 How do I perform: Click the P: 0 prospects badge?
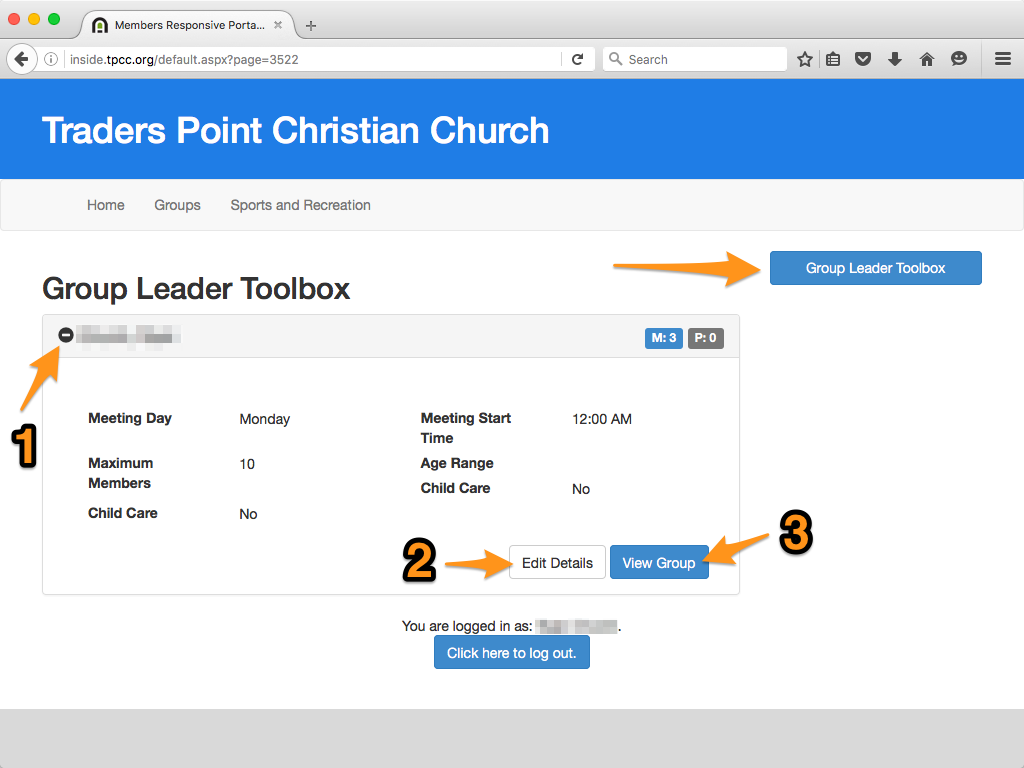tap(705, 338)
